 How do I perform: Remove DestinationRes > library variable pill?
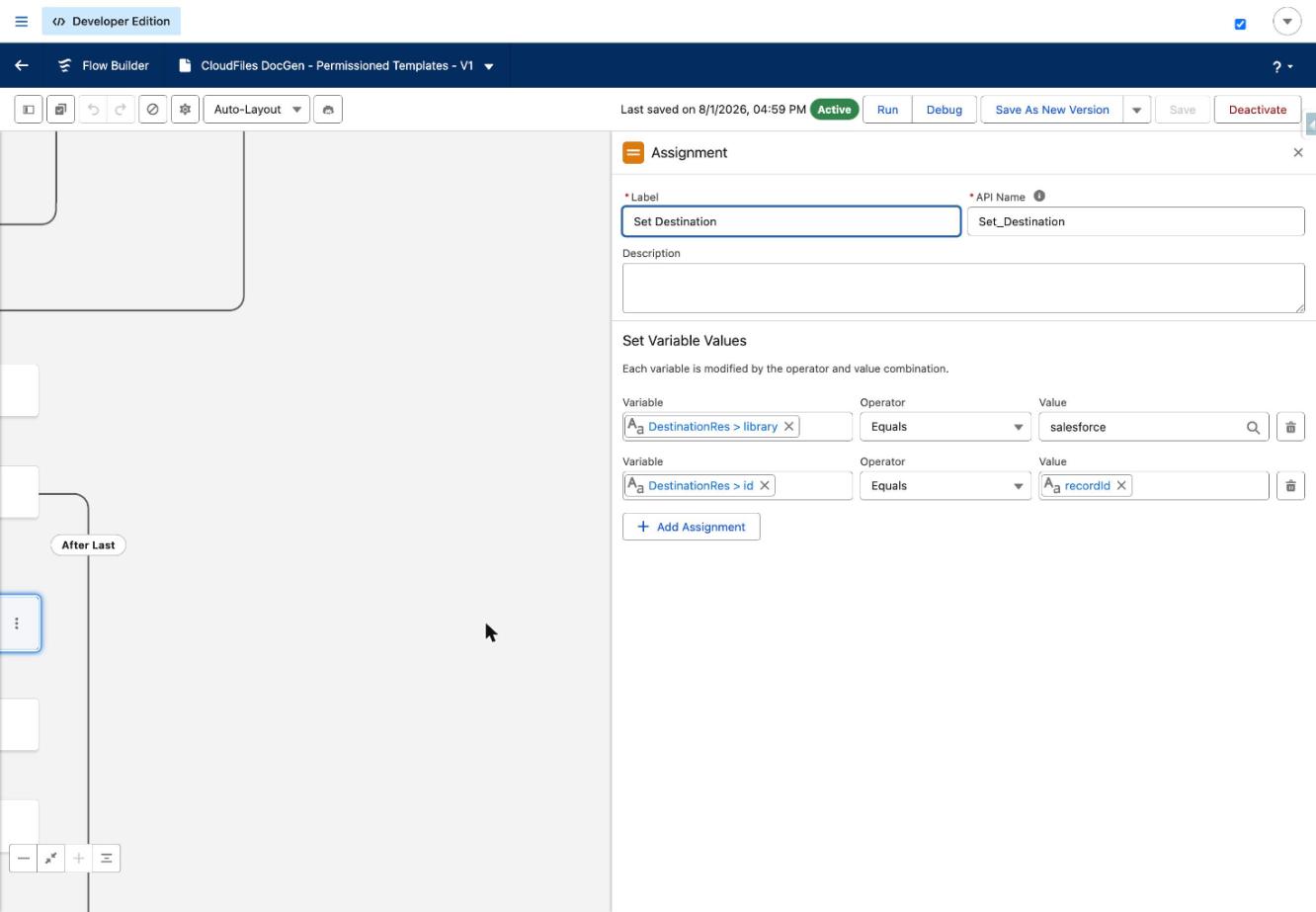[x=788, y=427]
